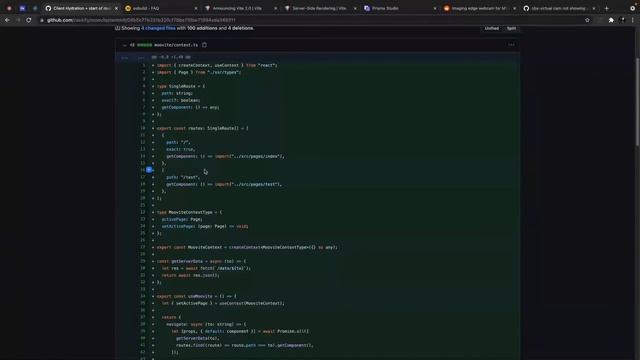
Task: Click line number 27 in the diff
Action: click(x=142, y=247)
